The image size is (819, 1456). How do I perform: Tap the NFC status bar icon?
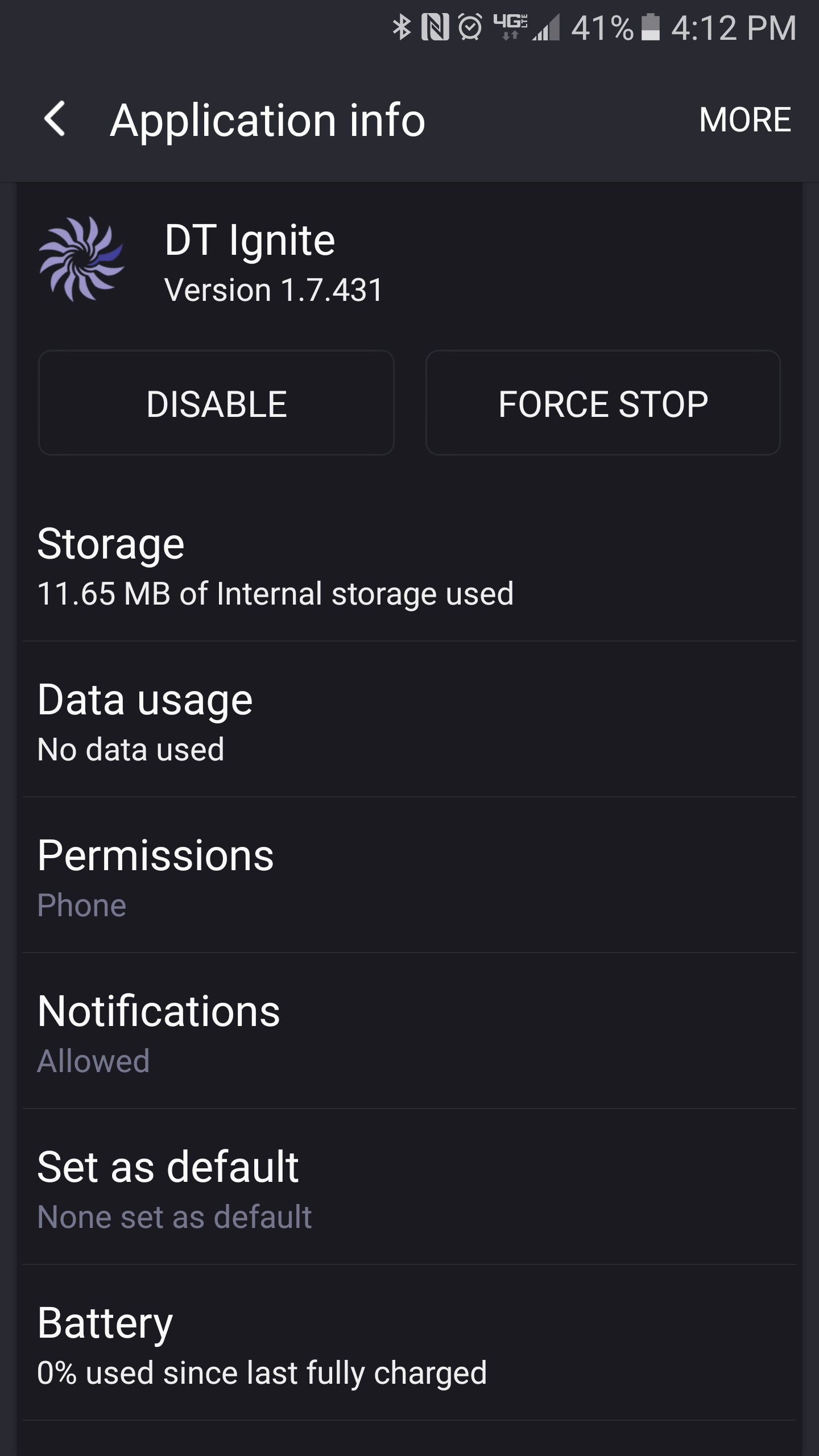435,27
